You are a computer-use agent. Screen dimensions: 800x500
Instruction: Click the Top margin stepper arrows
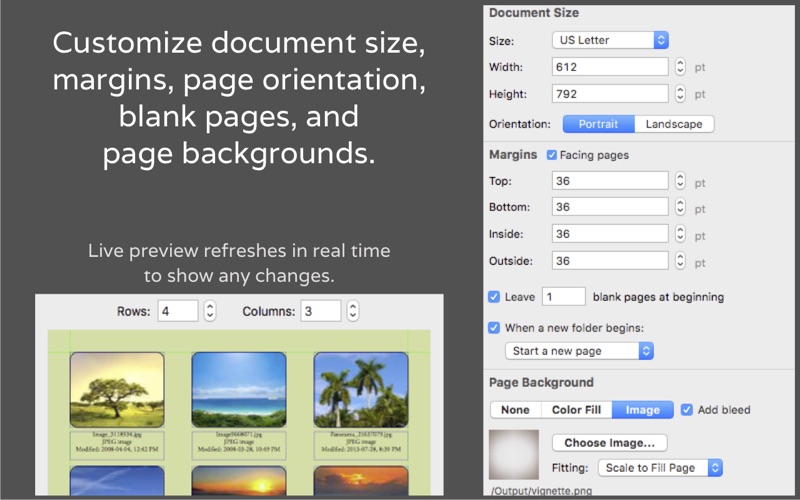pos(680,181)
